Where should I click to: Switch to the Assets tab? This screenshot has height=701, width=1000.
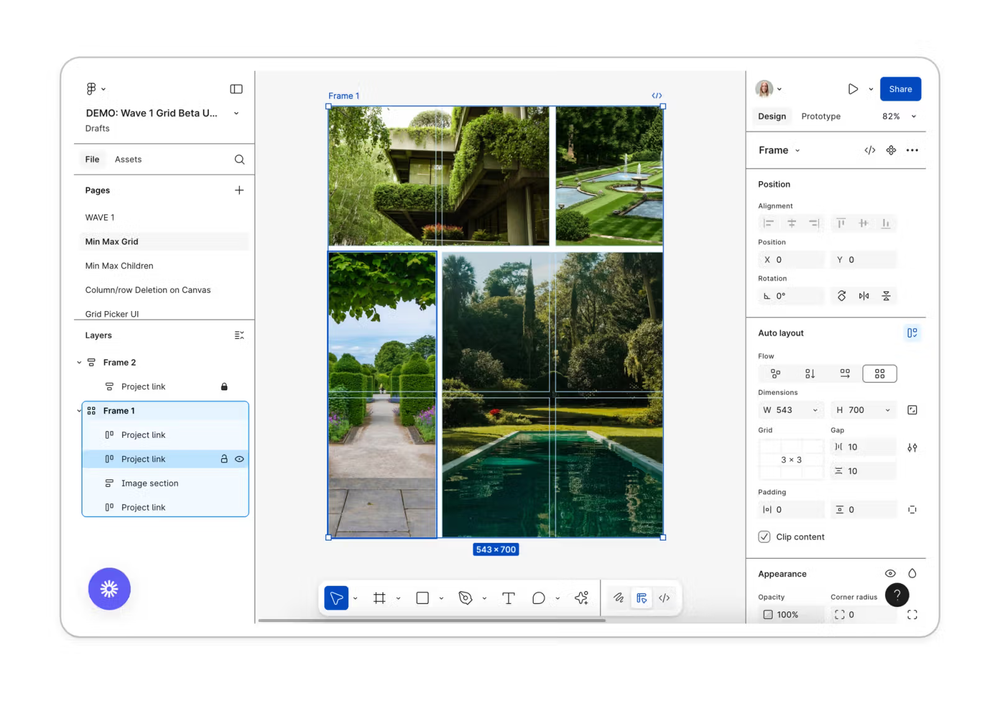click(x=128, y=159)
